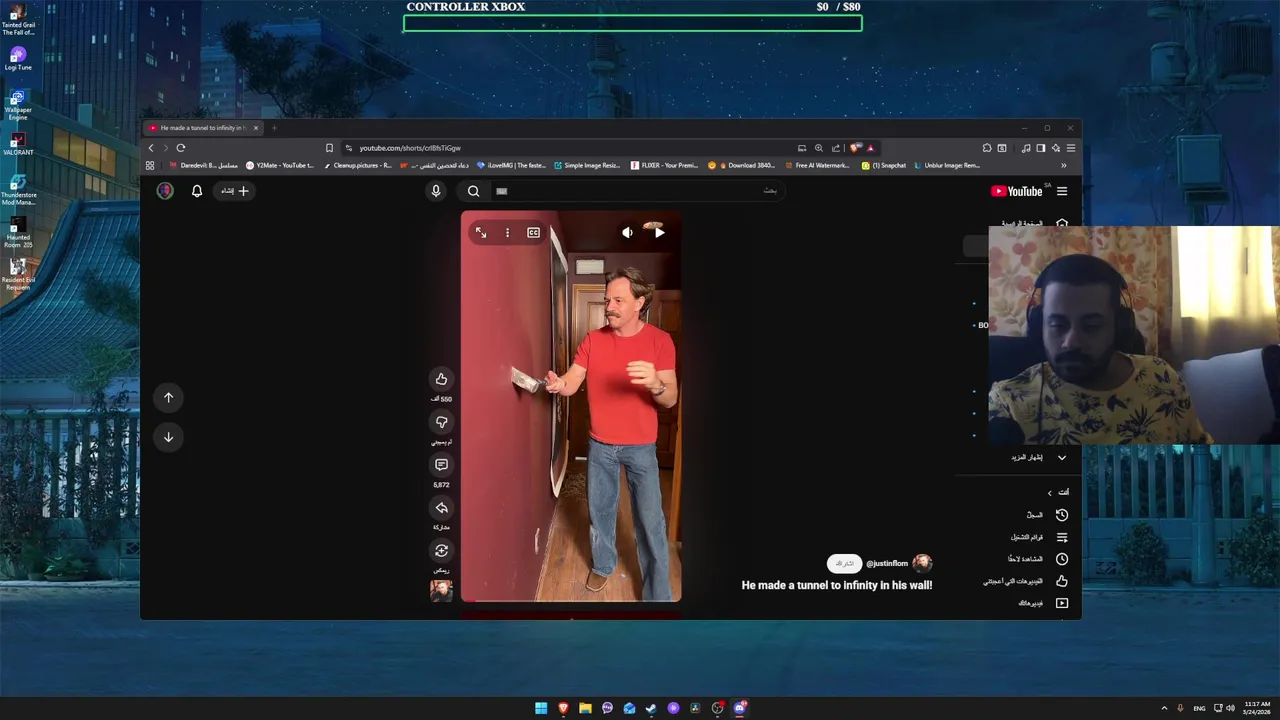This screenshot has width=1280, height=720.
Task: Open Brave browser from taskbar
Action: point(563,708)
